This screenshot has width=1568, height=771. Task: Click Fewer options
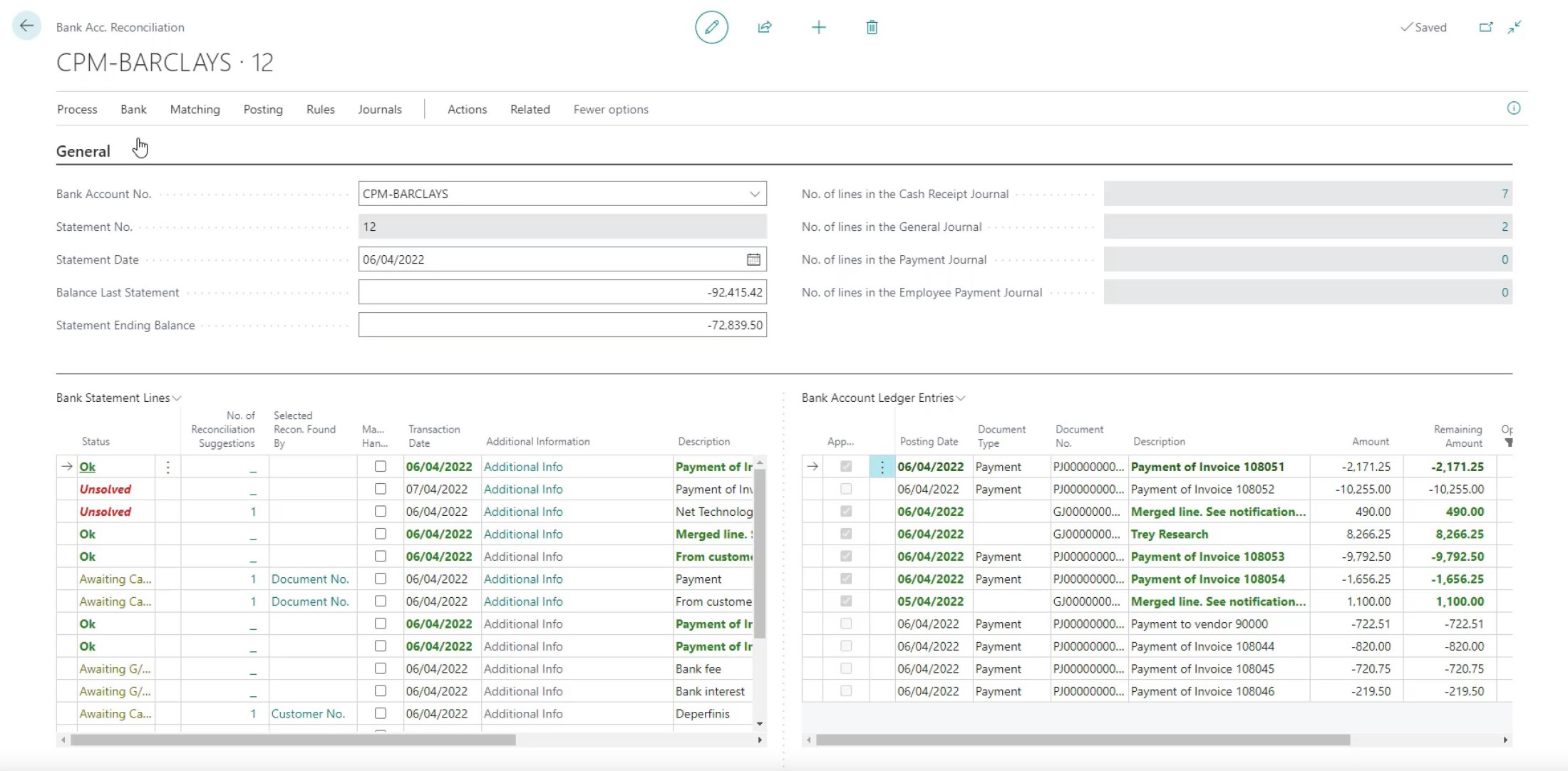[x=611, y=109]
